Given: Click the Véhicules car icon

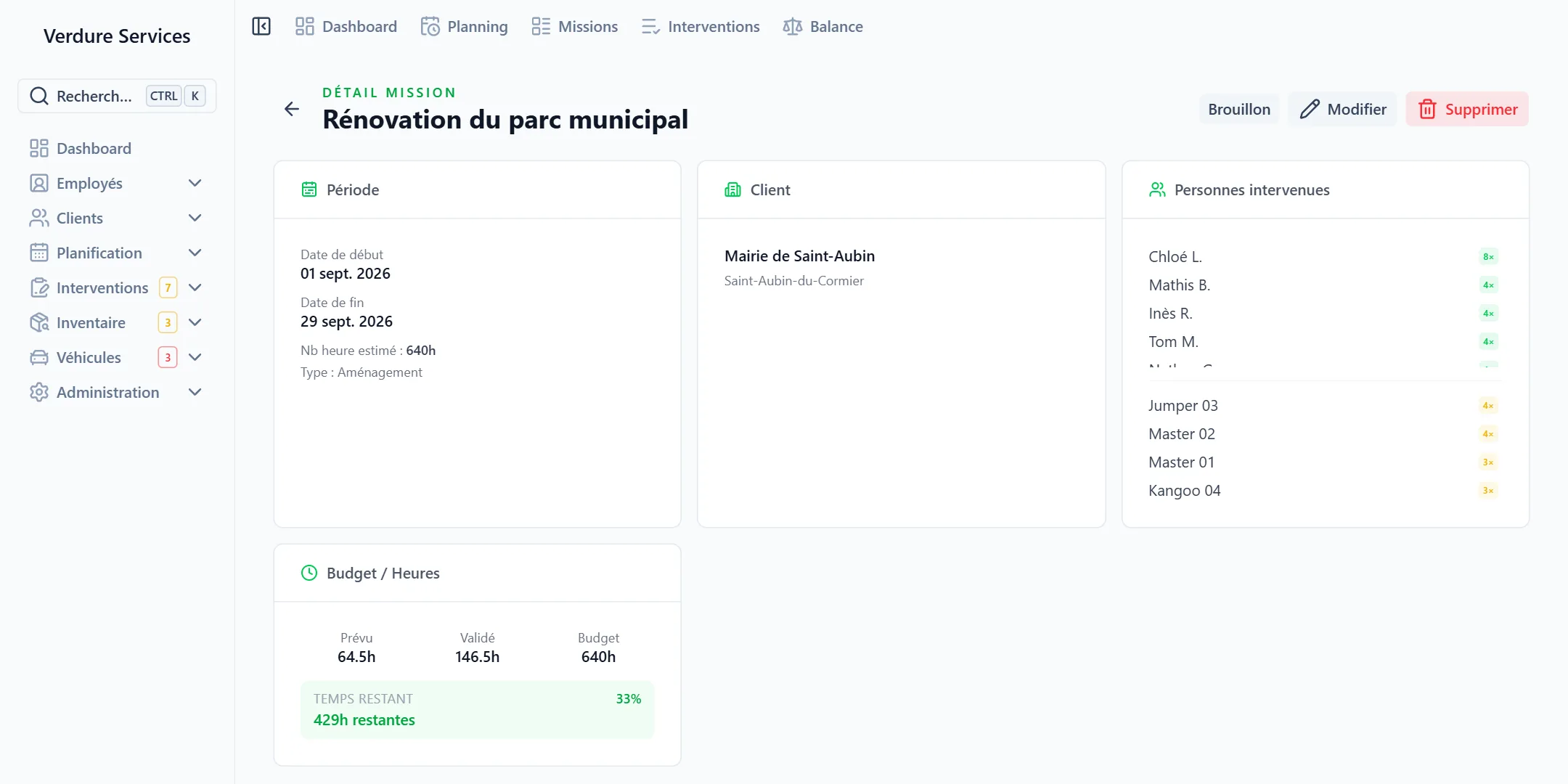Looking at the screenshot, I should point(39,357).
